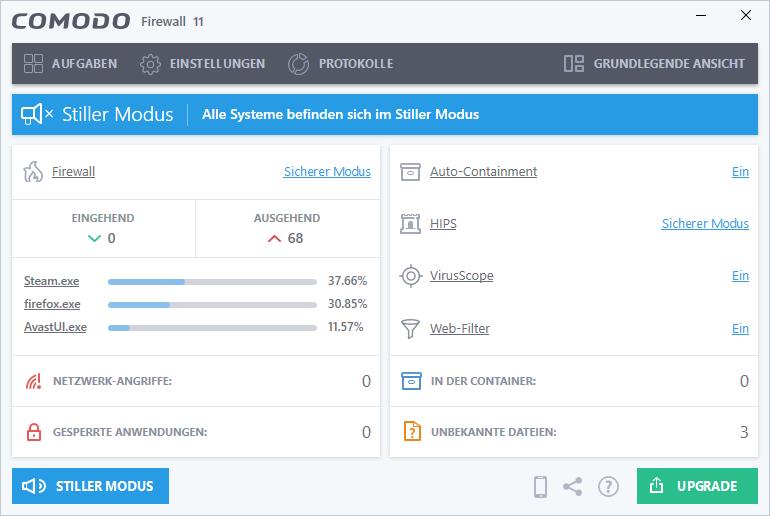Open help via question mark icon
The height and width of the screenshot is (516, 770).
coord(608,487)
